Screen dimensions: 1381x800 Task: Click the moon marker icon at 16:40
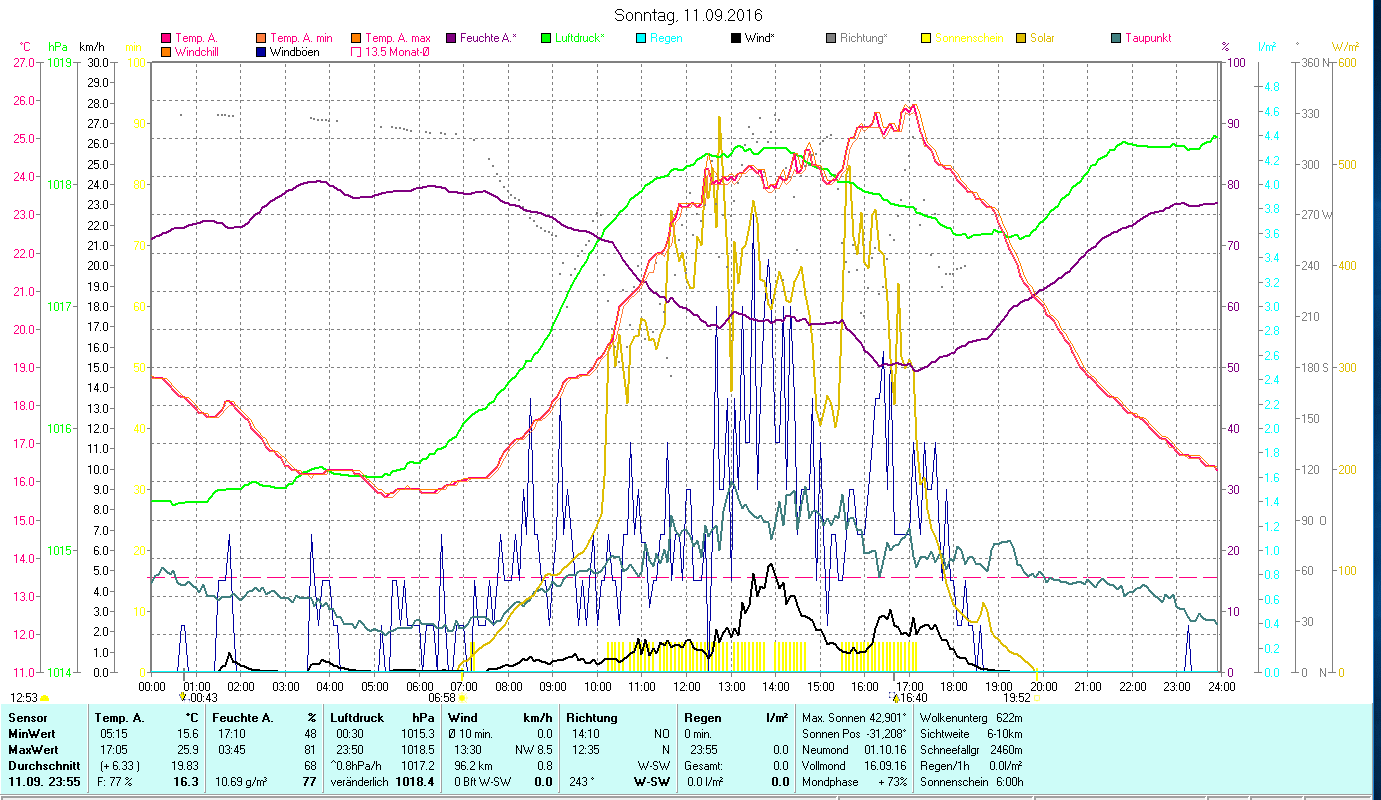895,697
